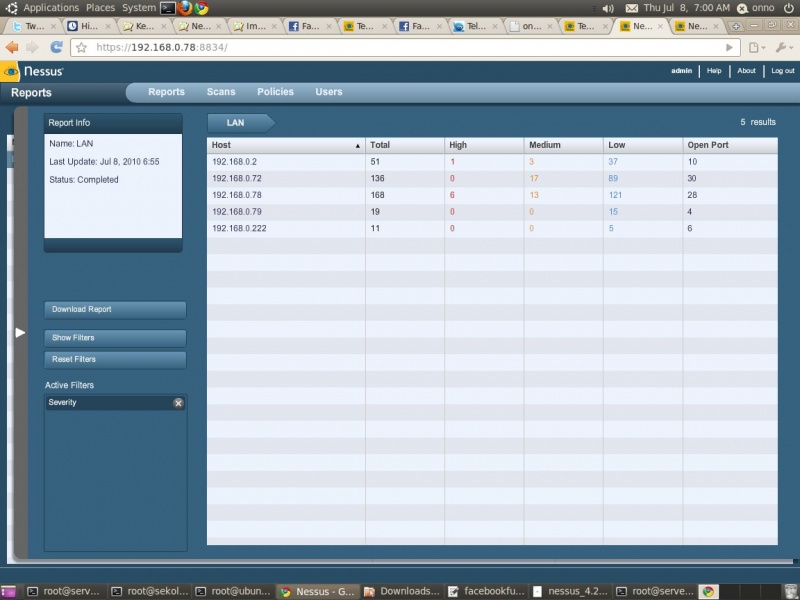Sort results by the Host column

(x=285, y=145)
